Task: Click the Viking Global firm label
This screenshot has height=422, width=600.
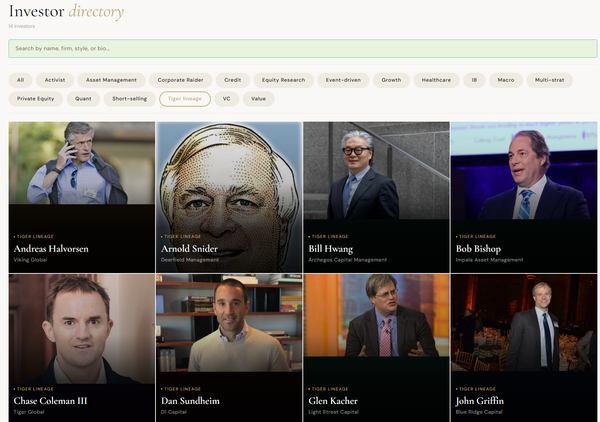Action: 30,260
